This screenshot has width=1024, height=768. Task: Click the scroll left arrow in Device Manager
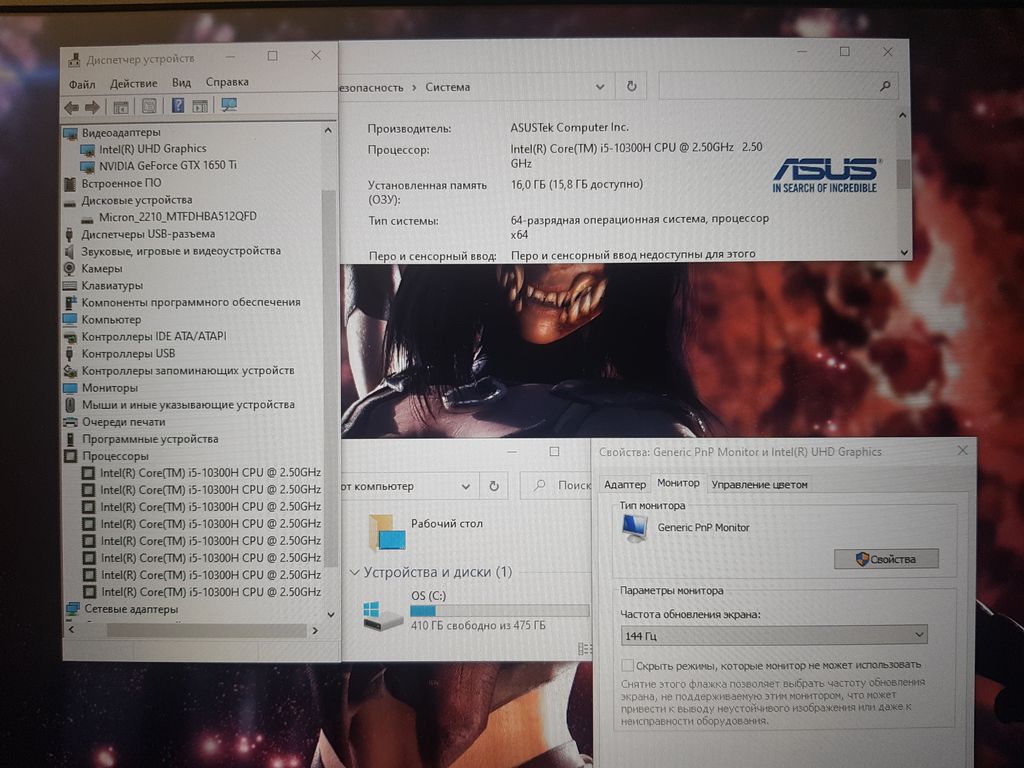pos(71,630)
